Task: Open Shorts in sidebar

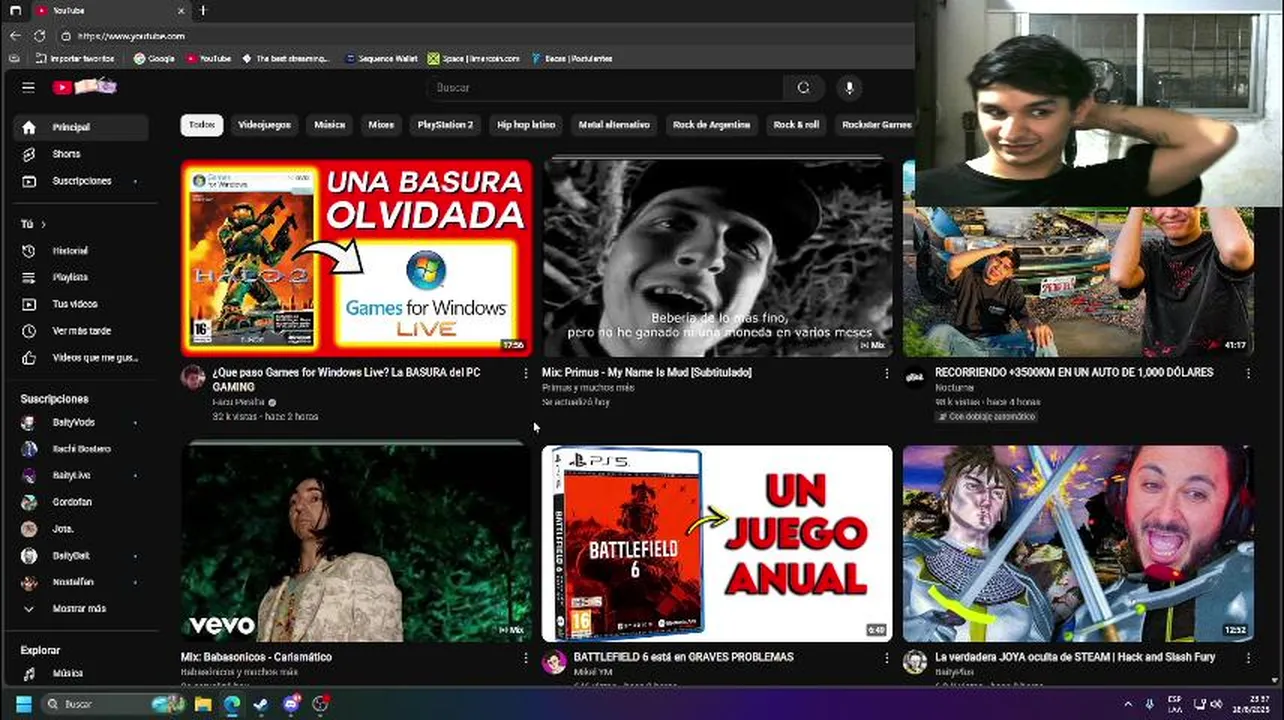Action: pos(80,154)
